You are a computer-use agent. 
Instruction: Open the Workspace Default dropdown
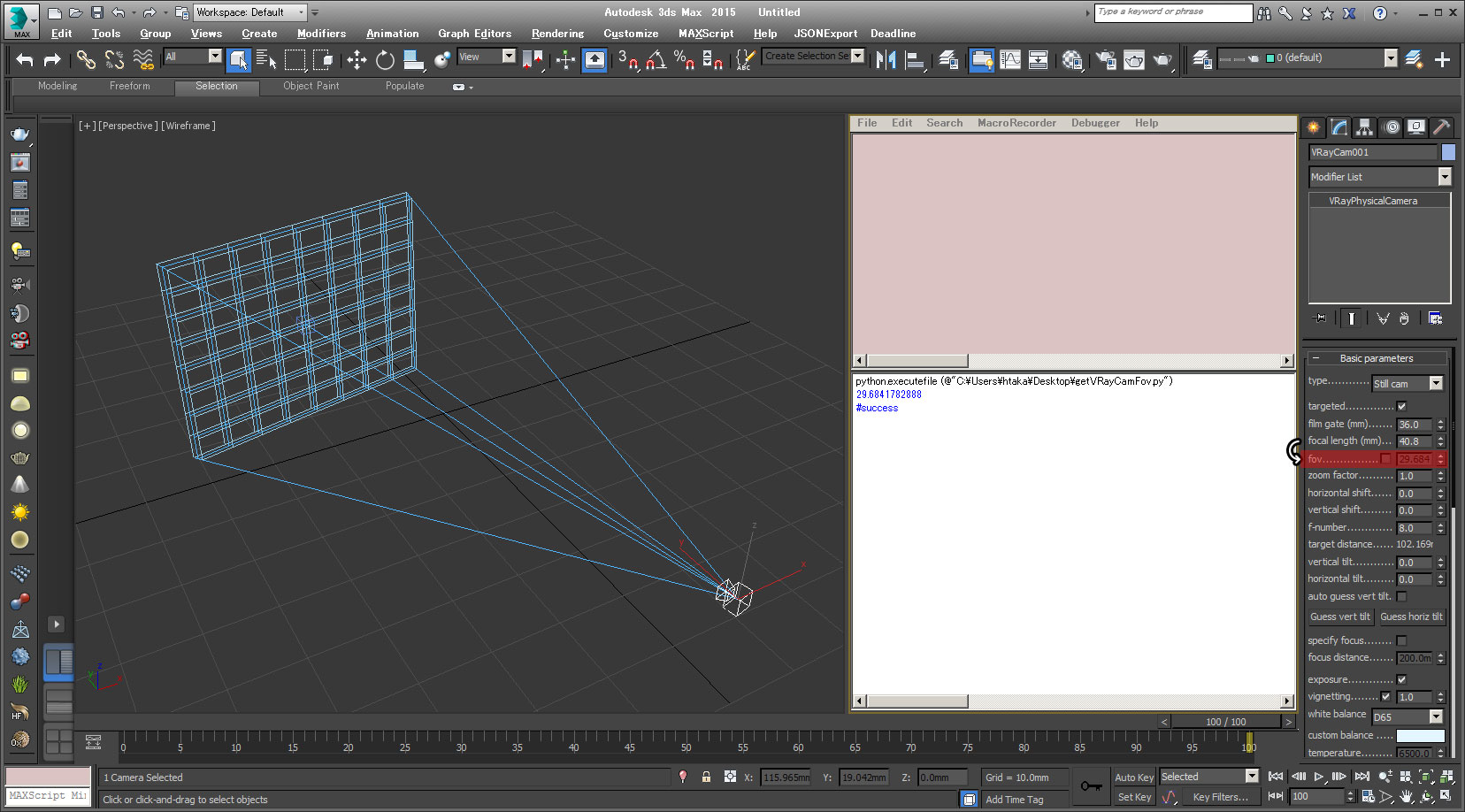tap(250, 12)
